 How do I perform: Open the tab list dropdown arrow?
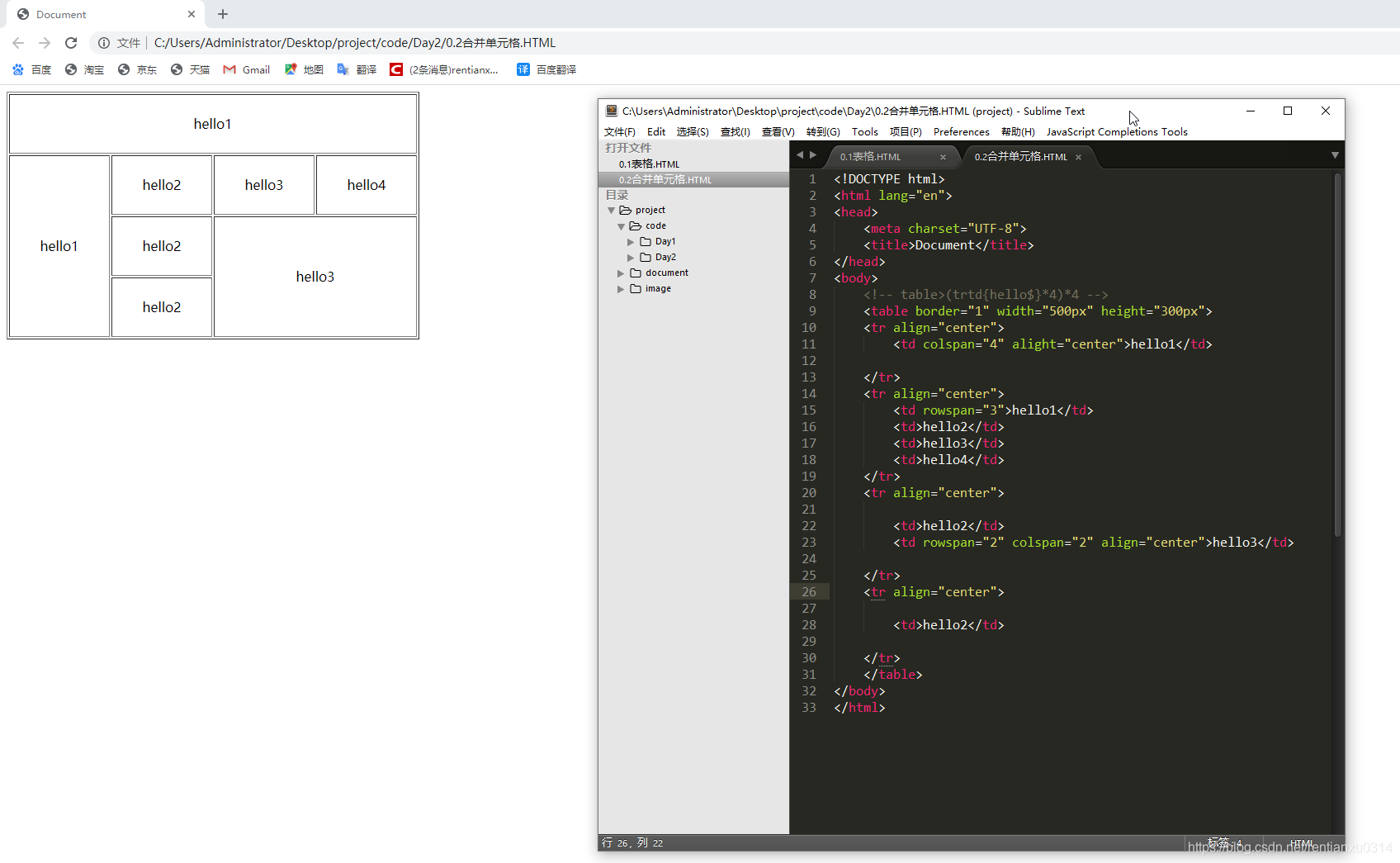(x=1335, y=155)
